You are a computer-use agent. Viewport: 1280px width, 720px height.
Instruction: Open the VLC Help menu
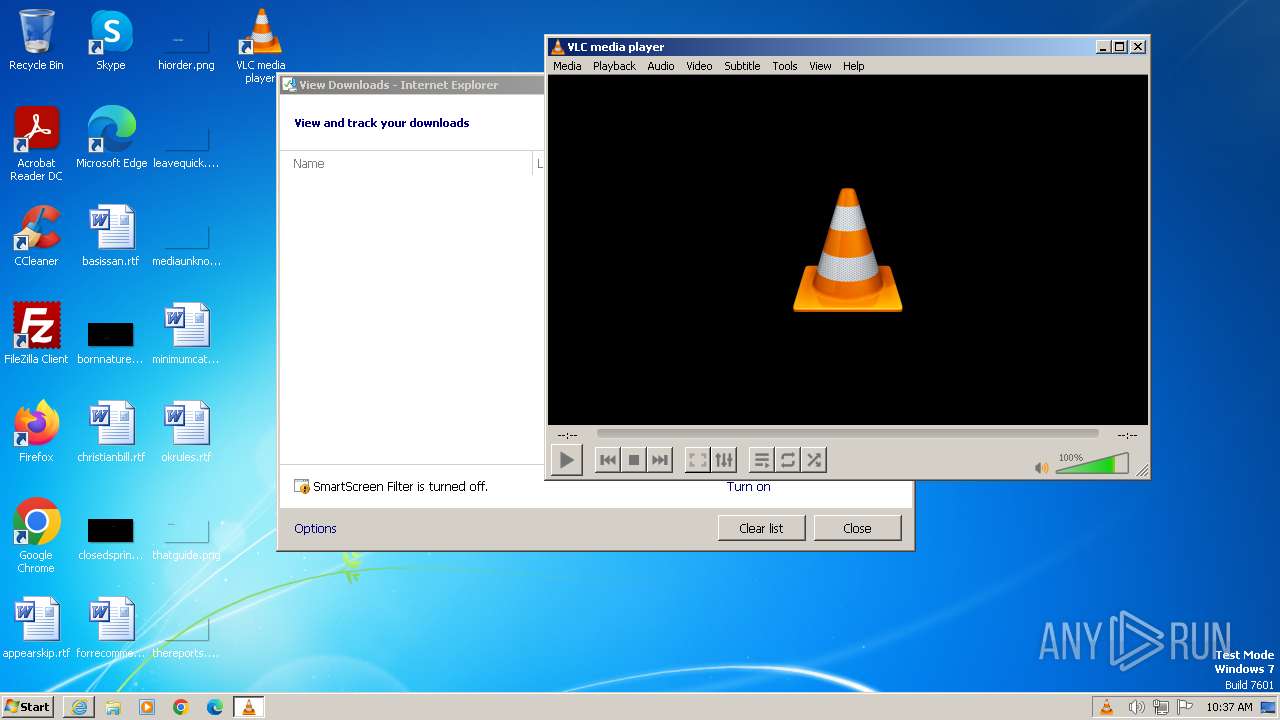coord(853,66)
